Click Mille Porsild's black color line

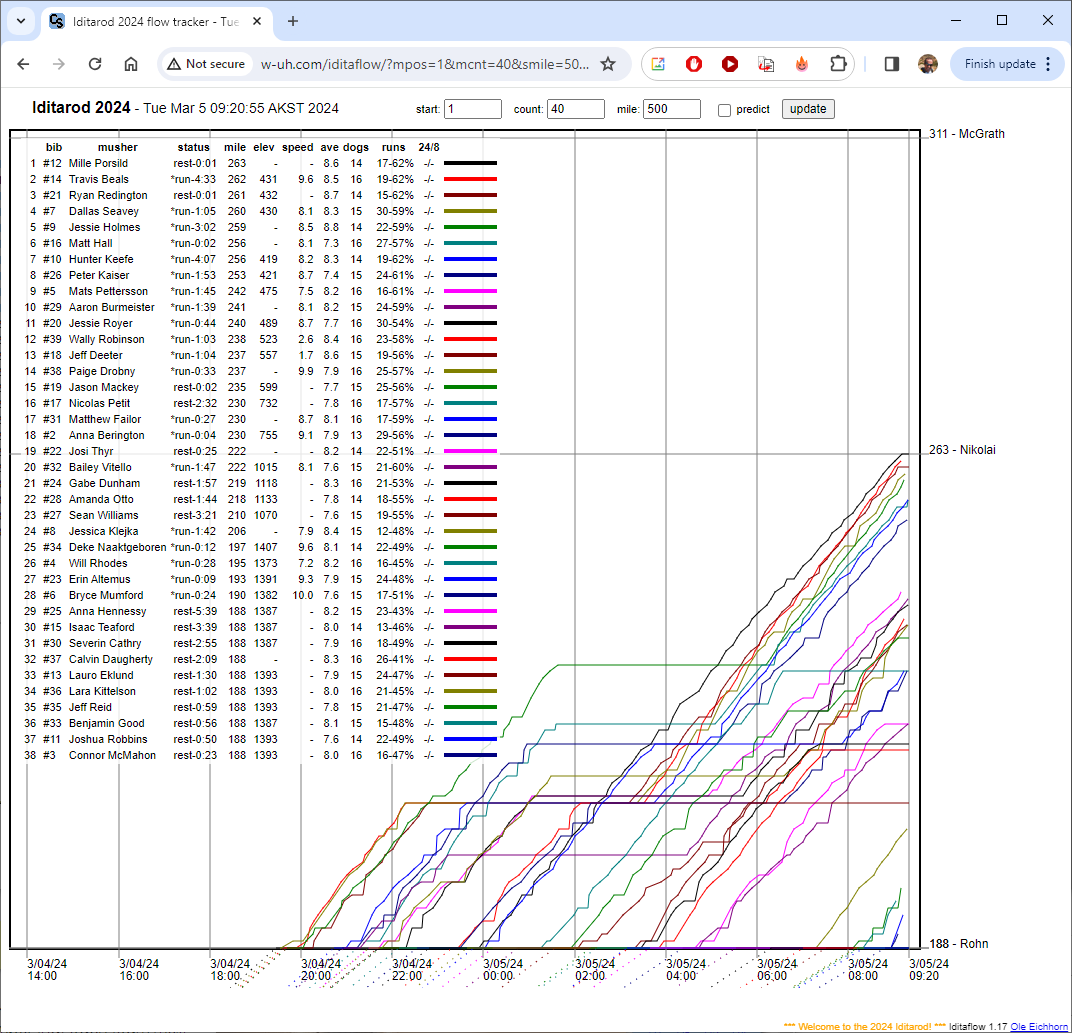click(x=470, y=163)
